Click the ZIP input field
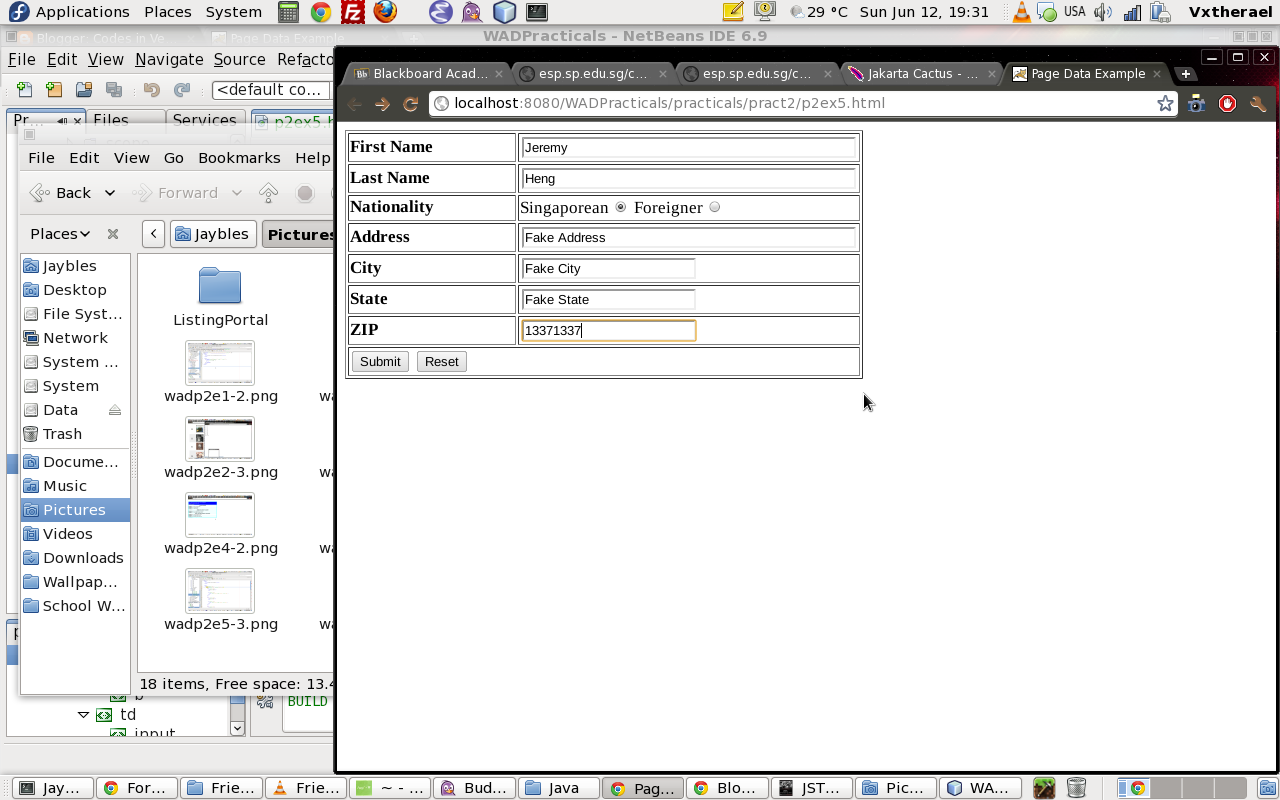The height and width of the screenshot is (800, 1280). [608, 330]
